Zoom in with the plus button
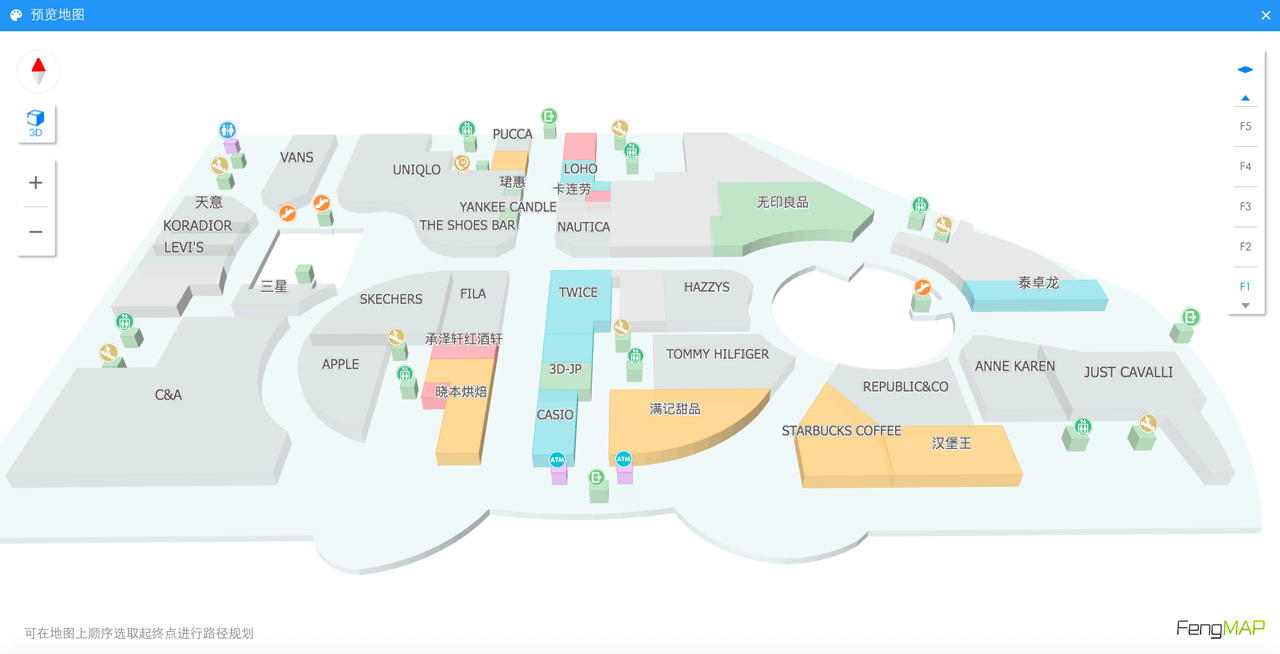The height and width of the screenshot is (654, 1280). point(36,183)
